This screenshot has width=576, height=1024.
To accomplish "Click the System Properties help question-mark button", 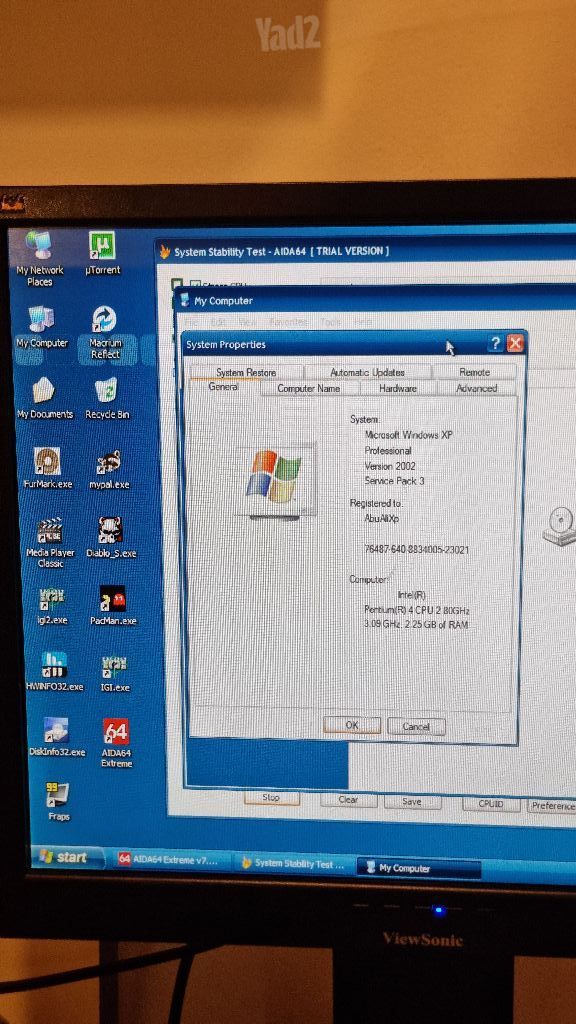I will 496,344.
